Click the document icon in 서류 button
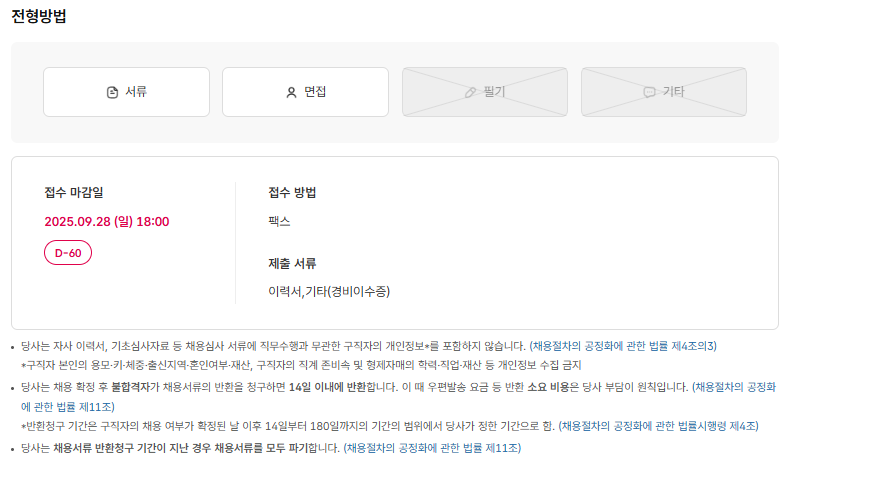The image size is (876, 491). coord(112,92)
